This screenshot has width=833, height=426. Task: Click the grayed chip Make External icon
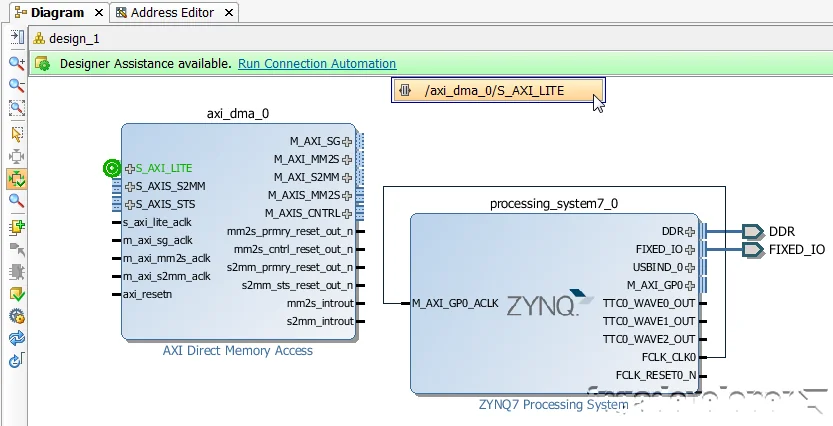click(x=17, y=271)
